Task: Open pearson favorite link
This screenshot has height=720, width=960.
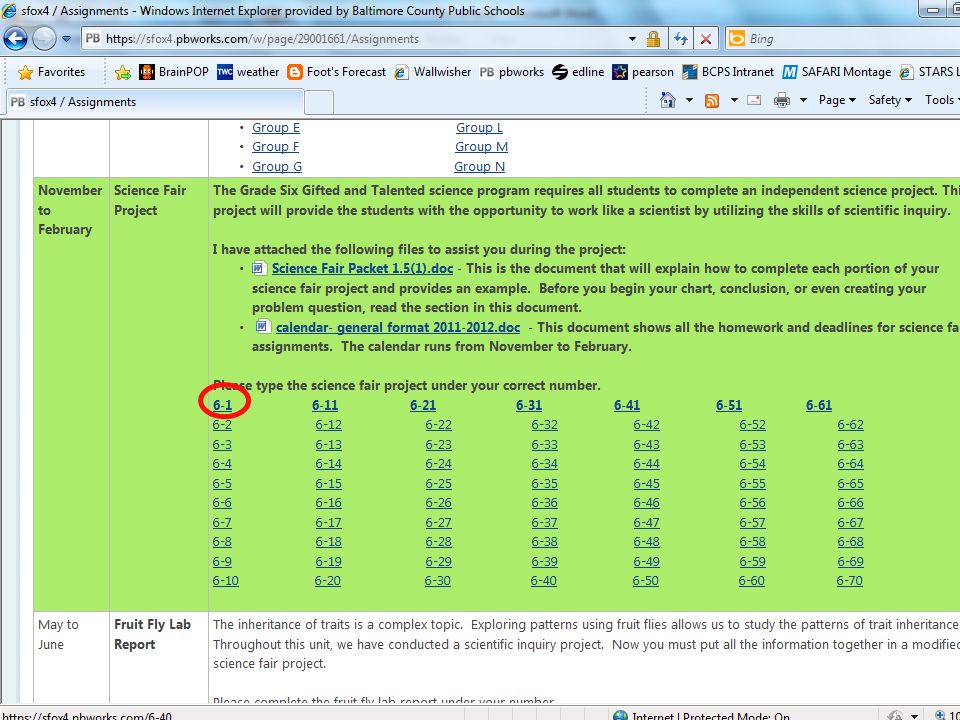Action: point(643,72)
